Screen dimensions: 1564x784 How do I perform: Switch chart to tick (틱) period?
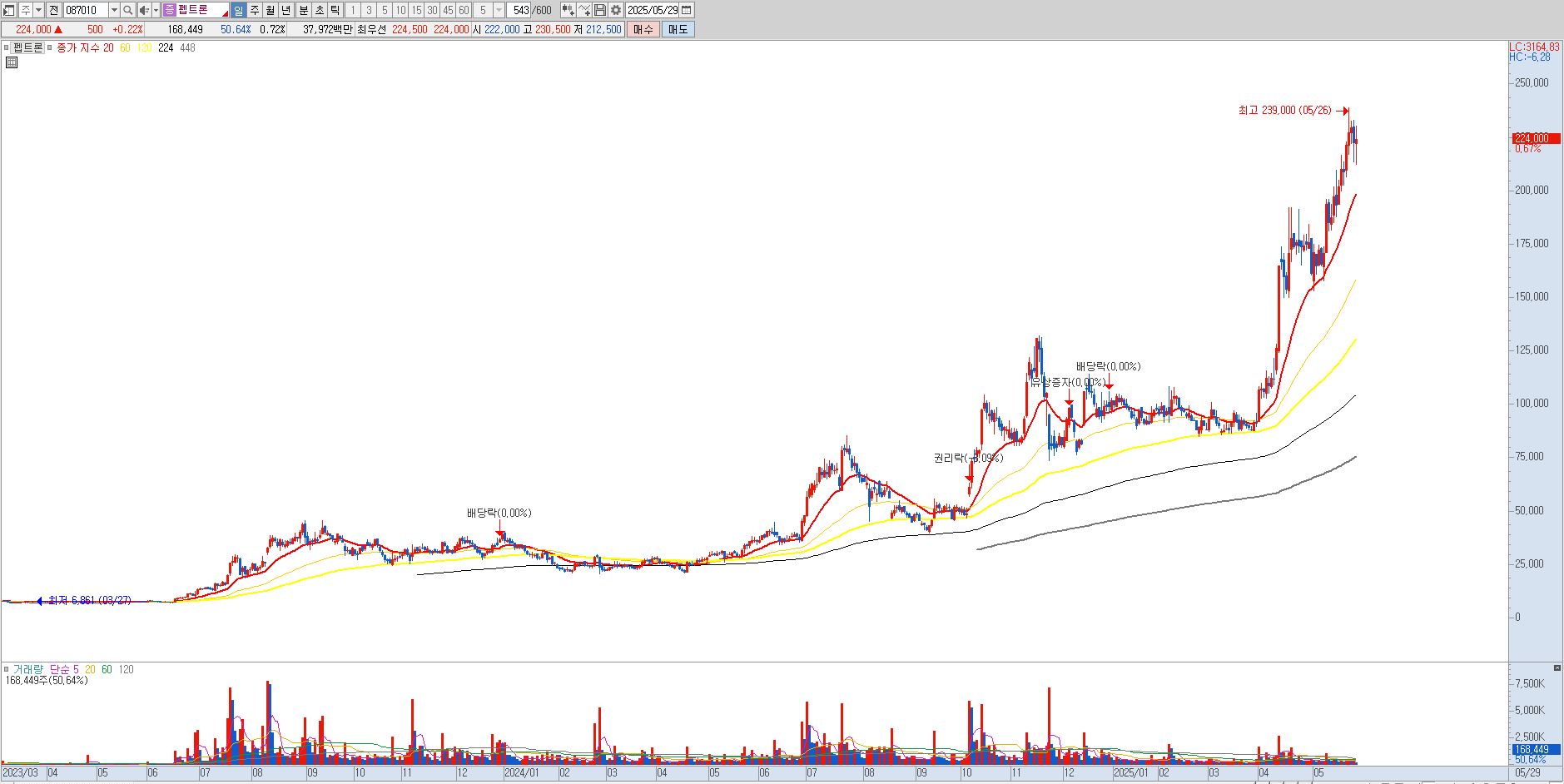pos(335,10)
